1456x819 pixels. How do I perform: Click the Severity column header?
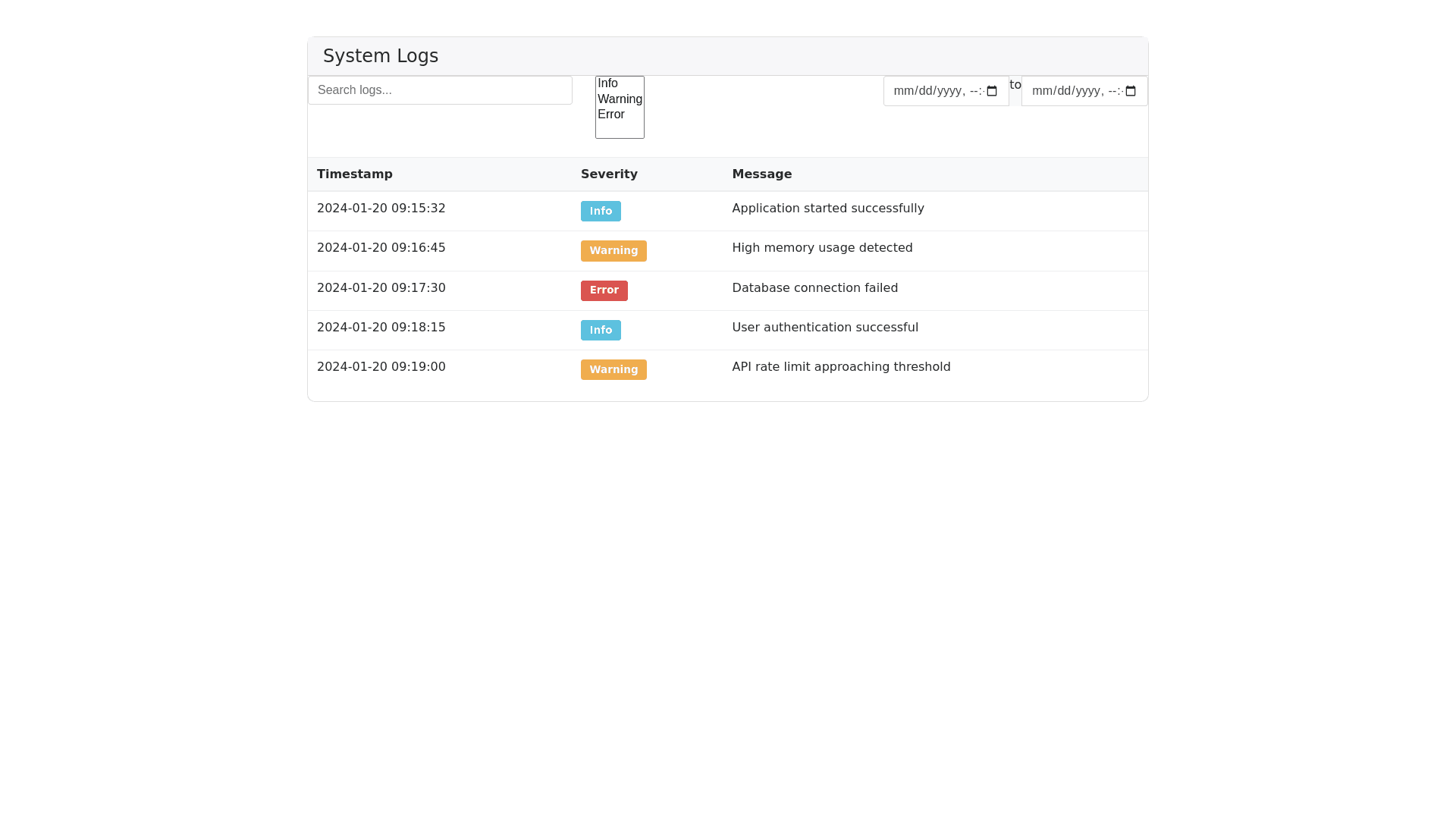click(x=609, y=174)
